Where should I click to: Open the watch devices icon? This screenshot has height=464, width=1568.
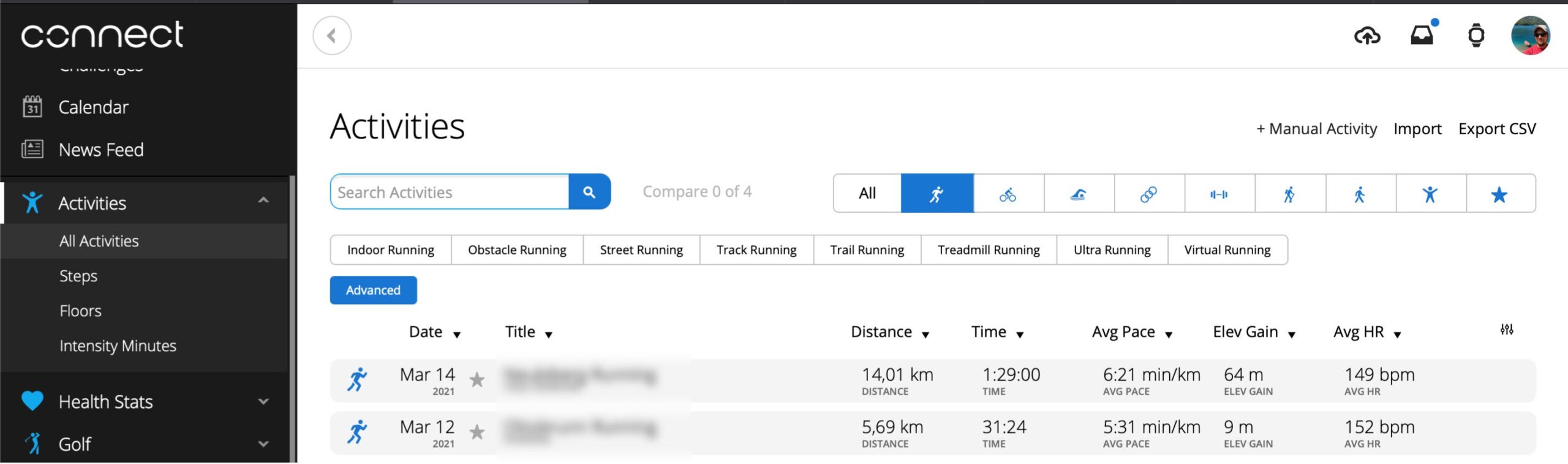coord(1476,36)
